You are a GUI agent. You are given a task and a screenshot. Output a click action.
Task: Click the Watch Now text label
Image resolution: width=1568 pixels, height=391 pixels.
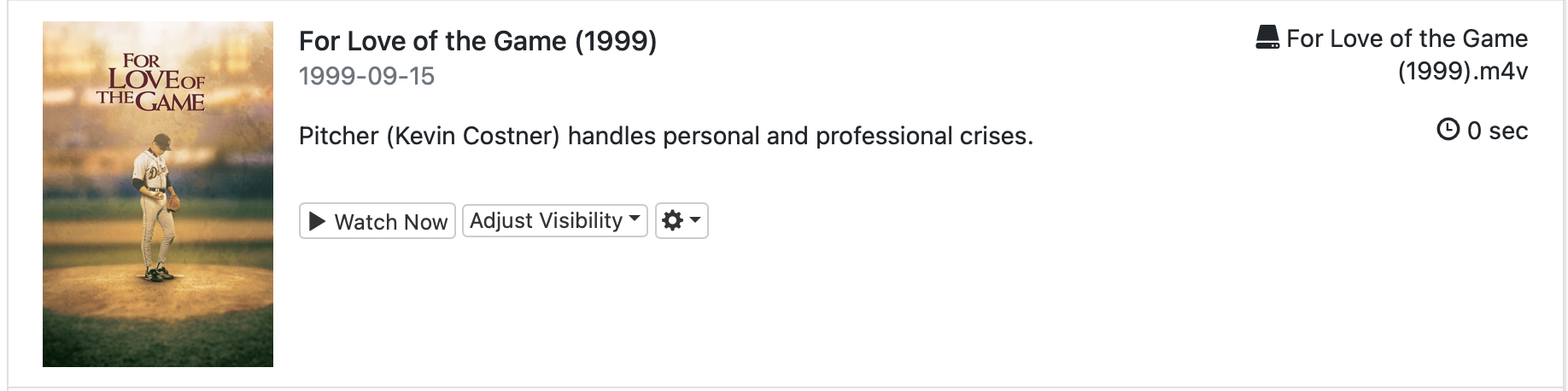point(390,222)
